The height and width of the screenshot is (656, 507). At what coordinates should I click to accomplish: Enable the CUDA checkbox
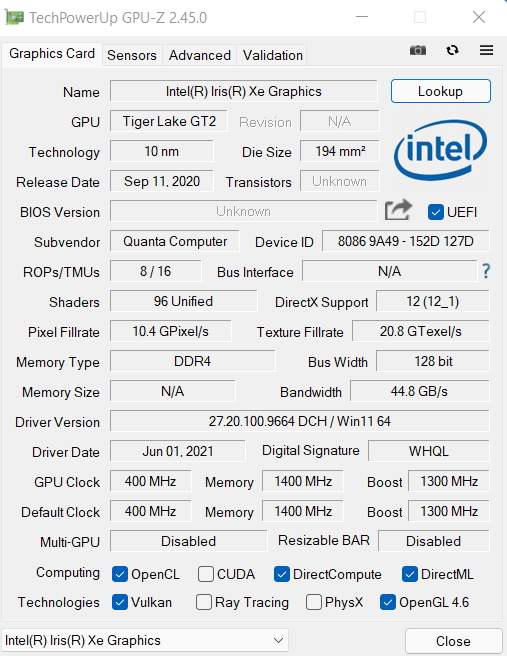(206, 574)
